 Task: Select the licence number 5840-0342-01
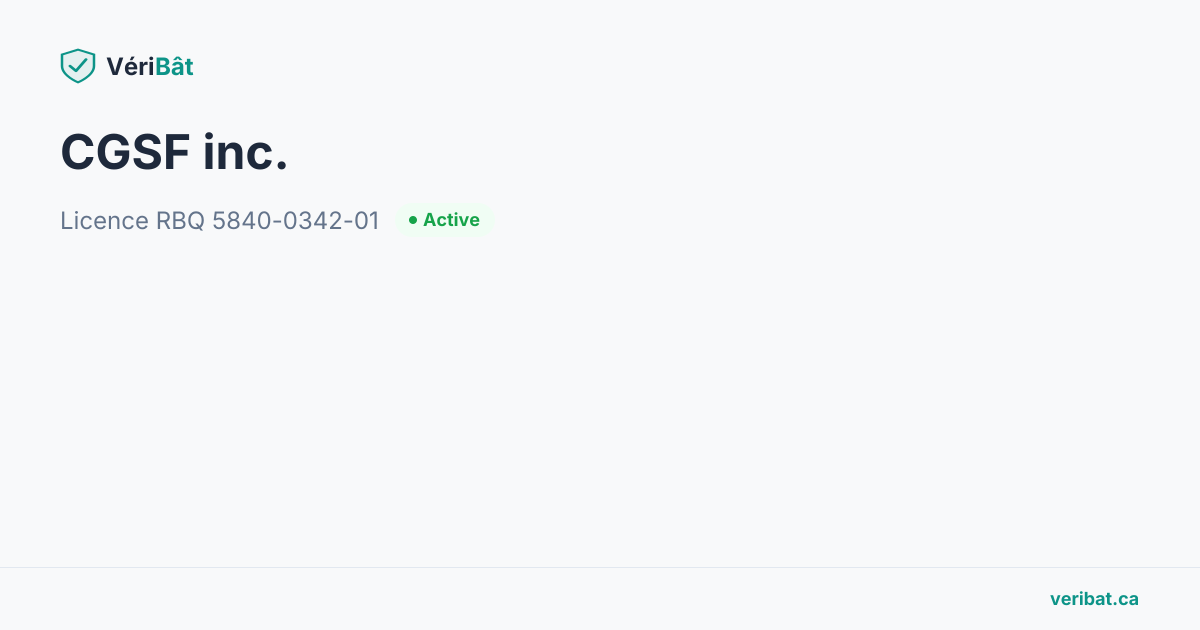click(296, 221)
